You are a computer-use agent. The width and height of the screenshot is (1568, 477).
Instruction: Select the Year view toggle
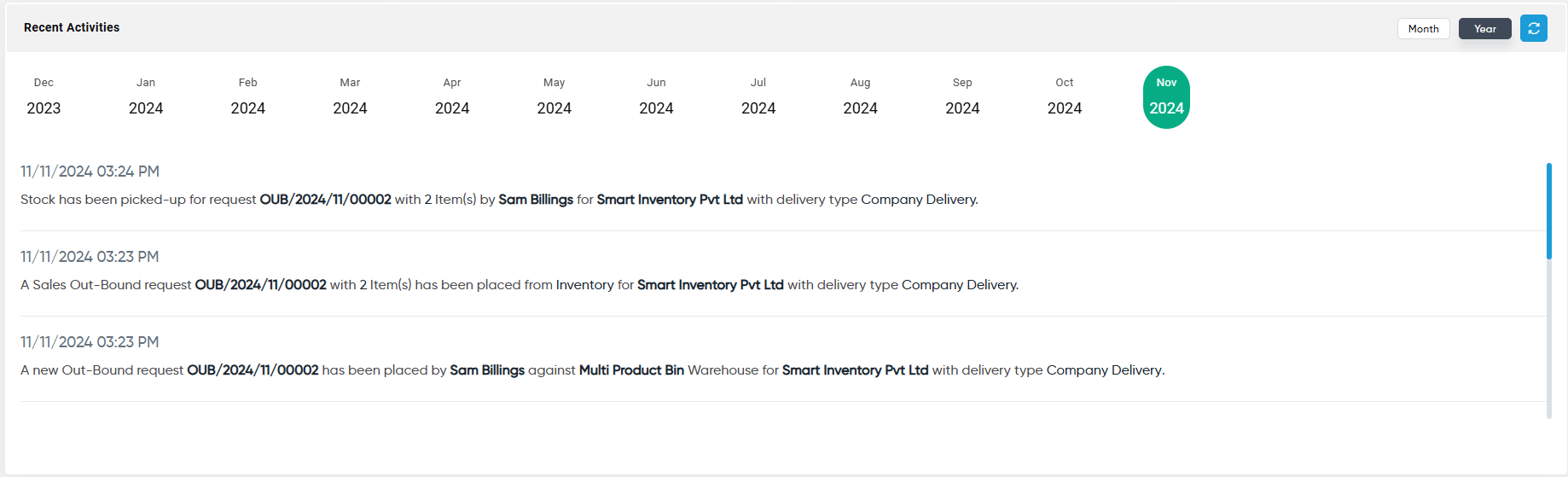click(x=1484, y=28)
